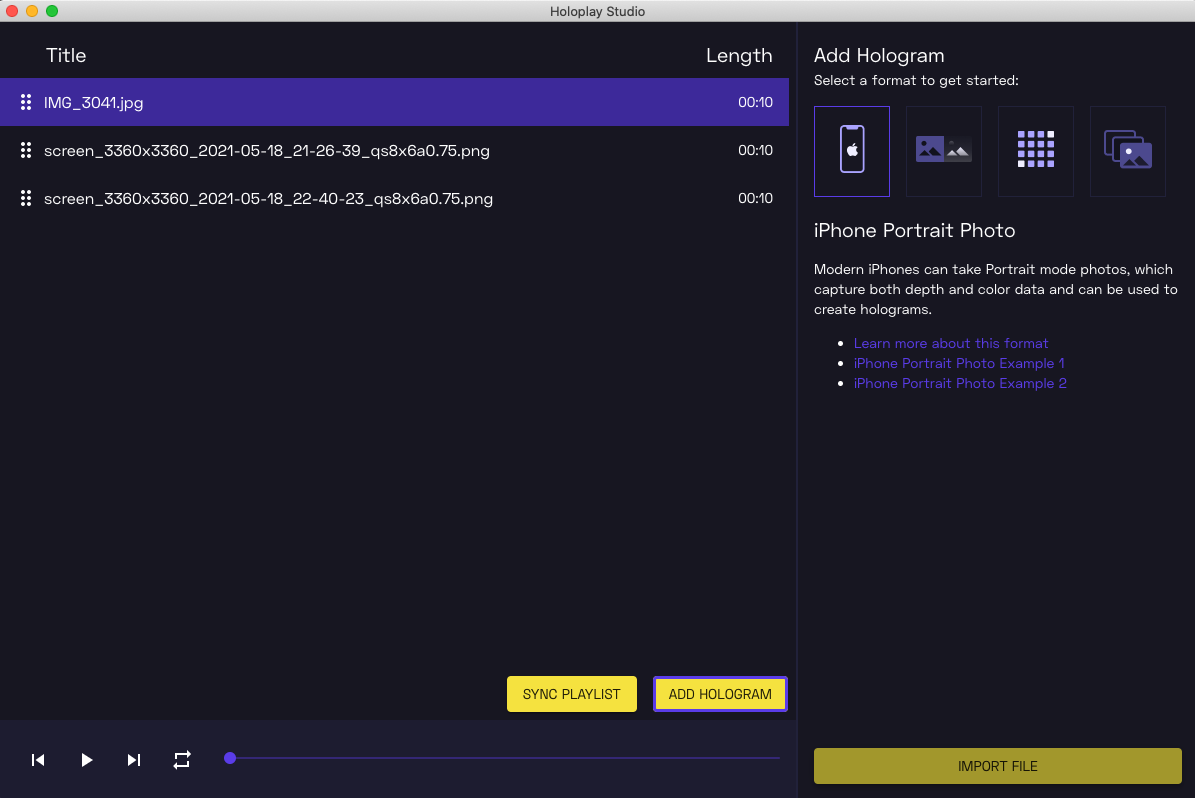Image resolution: width=1195 pixels, height=798 pixels.
Task: Click the ADD HOLOGRAM button
Action: point(720,694)
